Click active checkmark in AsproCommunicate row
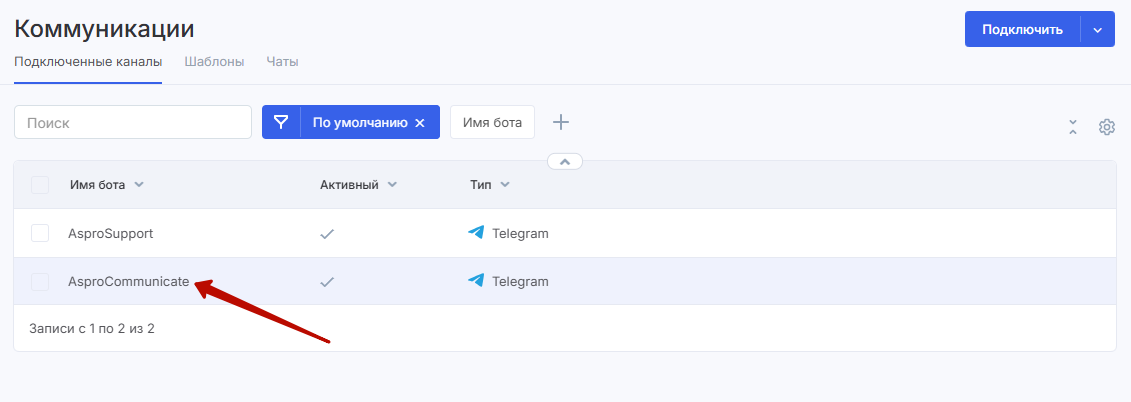 pos(326,282)
